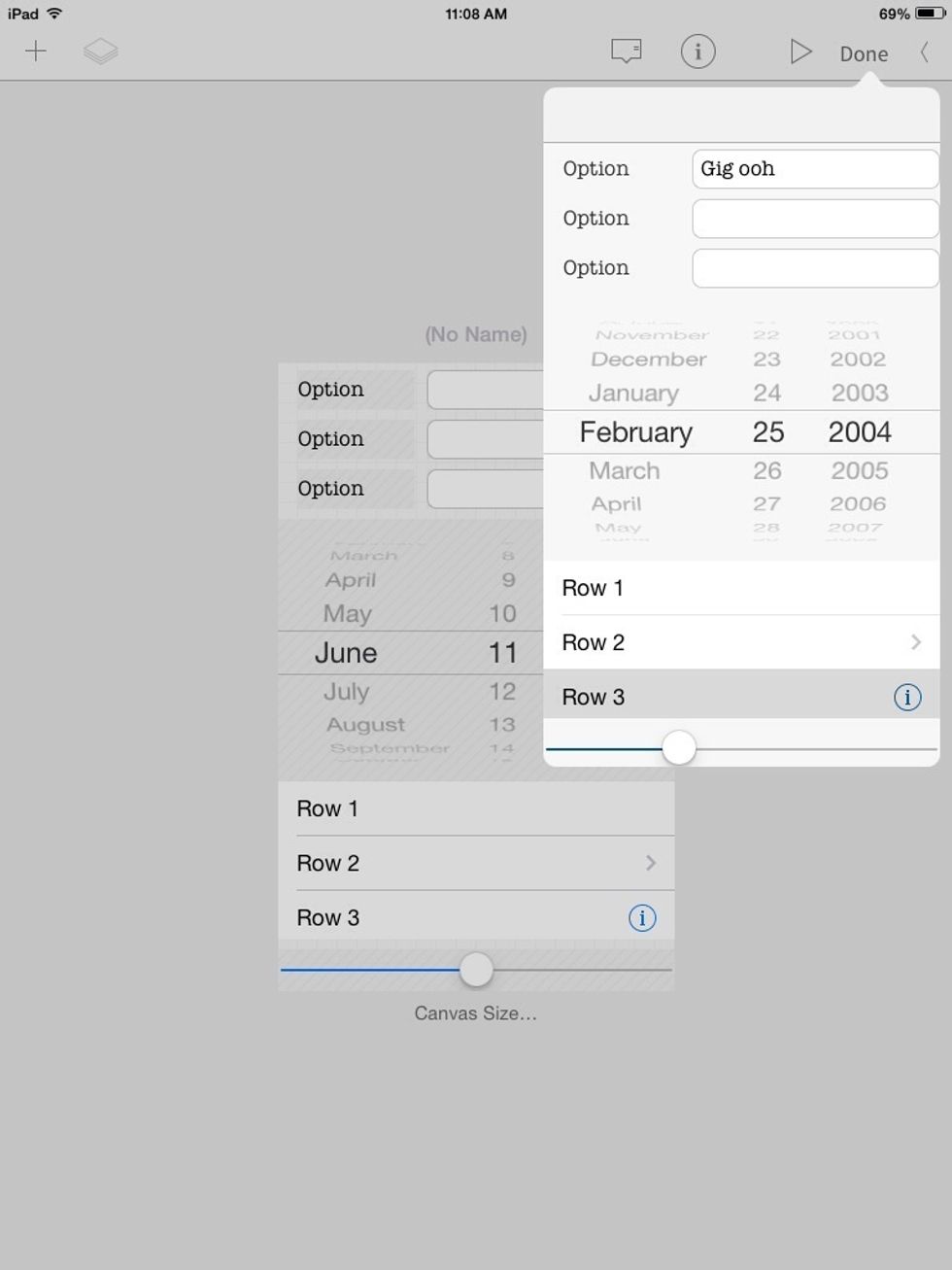Screen dimensions: 952x1270
Task: Edit the 'Gig ooh' text field
Action: [x=814, y=169]
